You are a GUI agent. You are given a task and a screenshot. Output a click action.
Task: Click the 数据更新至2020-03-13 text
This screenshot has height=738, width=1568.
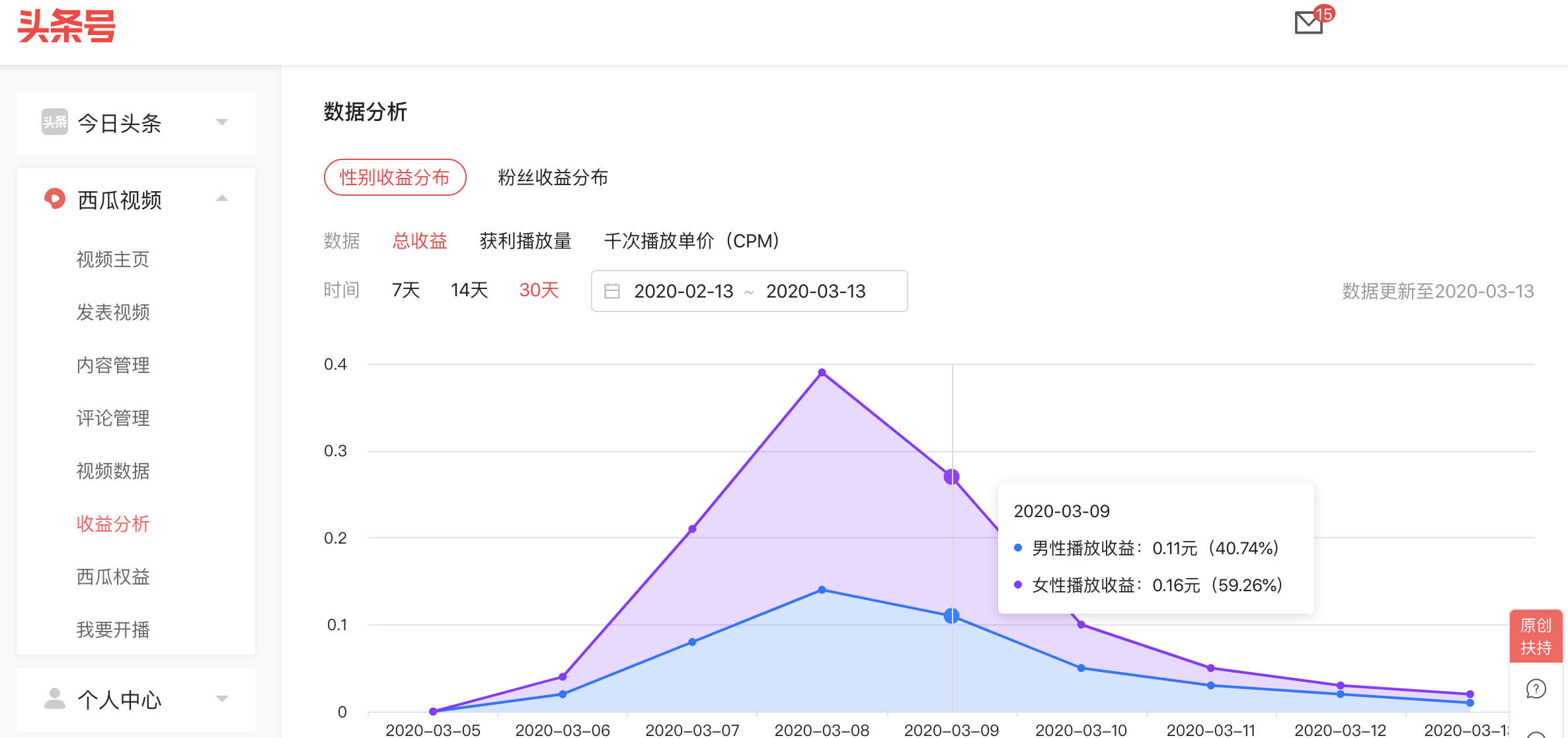click(1438, 291)
